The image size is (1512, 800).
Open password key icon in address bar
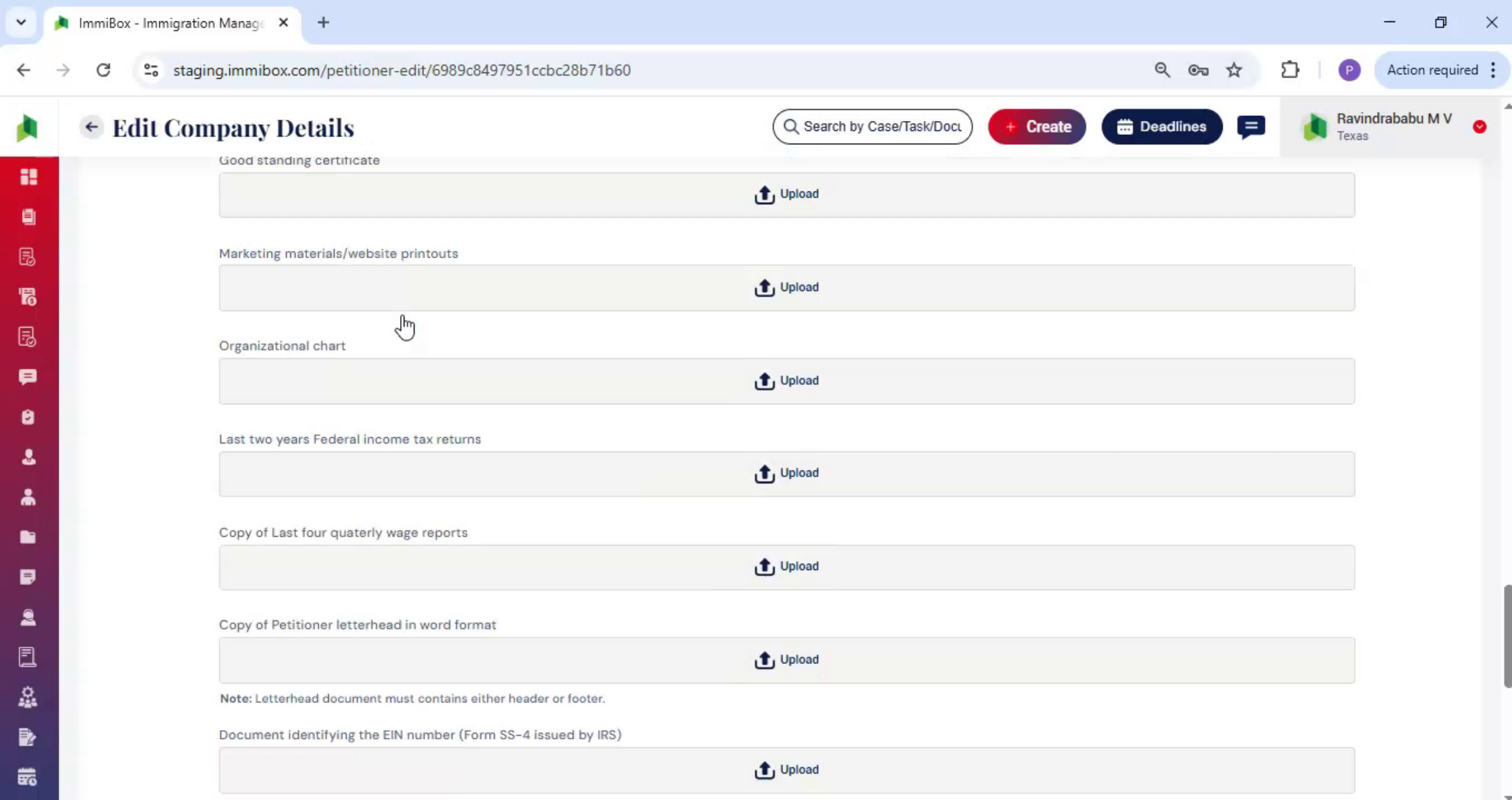(x=1198, y=70)
